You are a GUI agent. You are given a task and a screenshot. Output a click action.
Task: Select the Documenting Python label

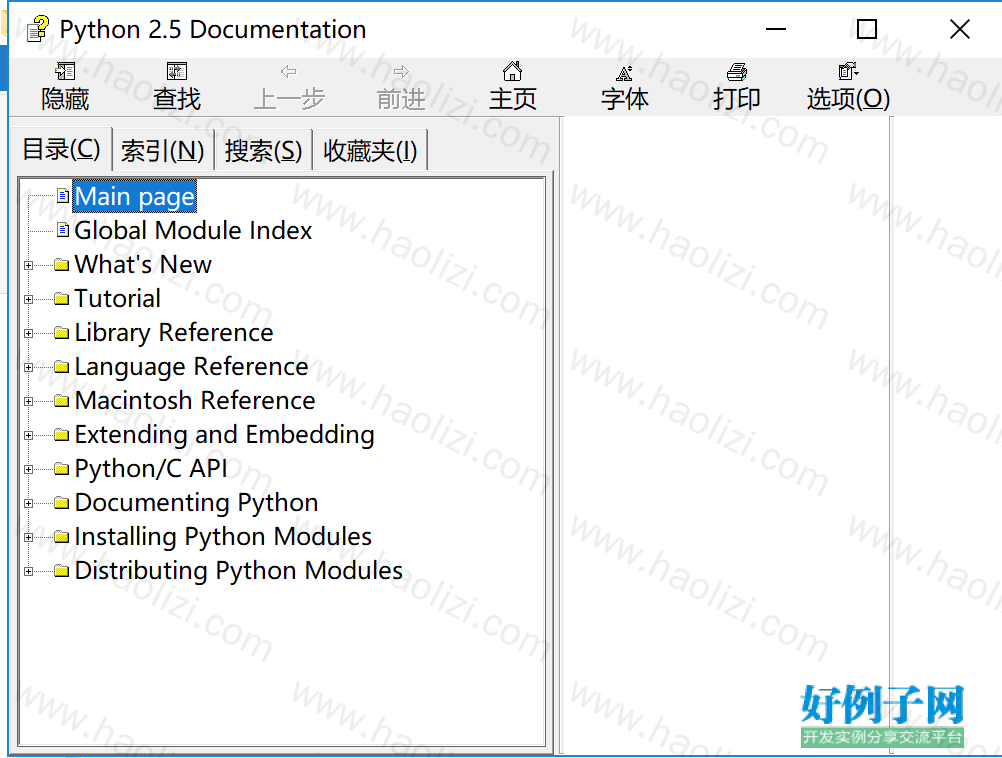click(x=196, y=502)
